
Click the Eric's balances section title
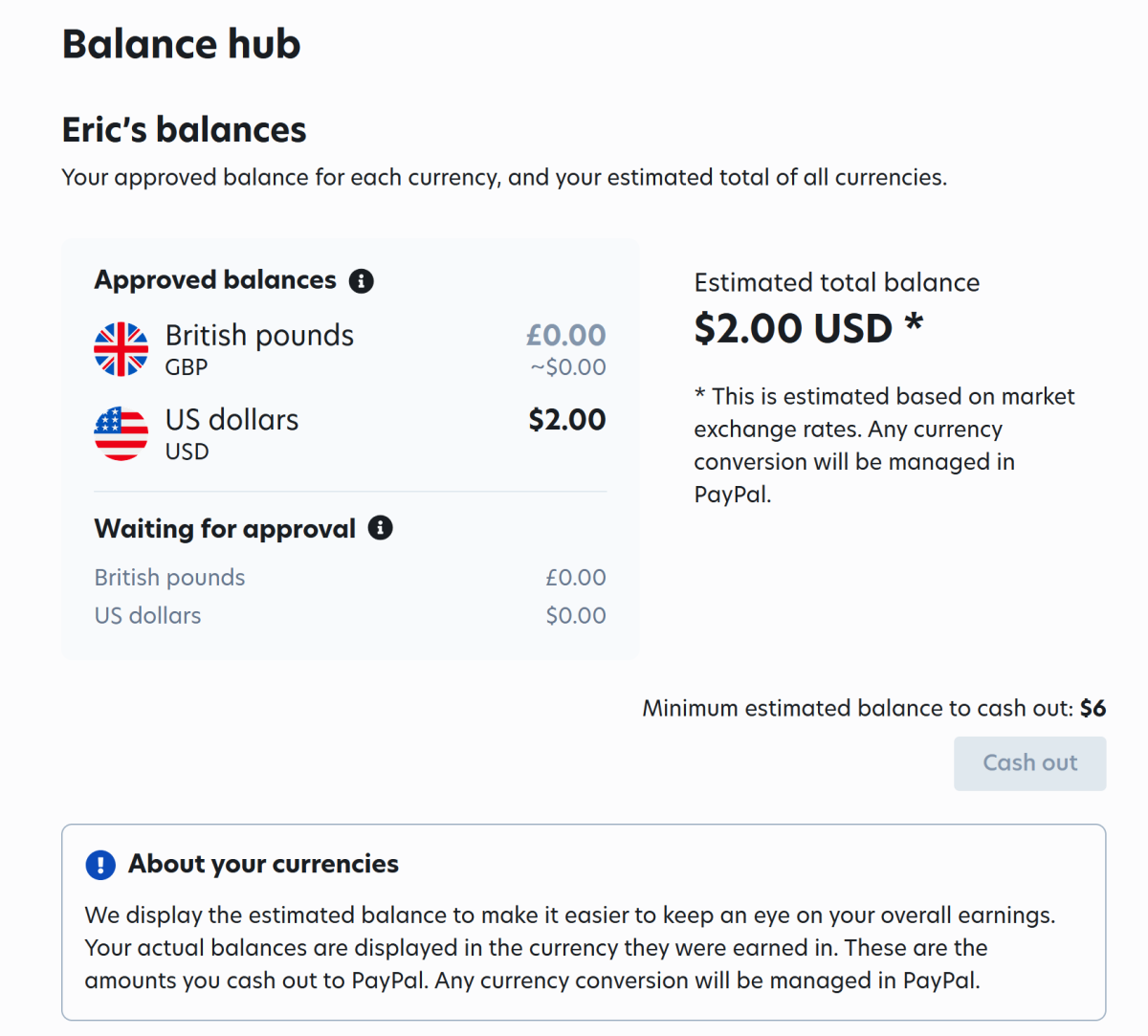pyautogui.click(x=184, y=129)
